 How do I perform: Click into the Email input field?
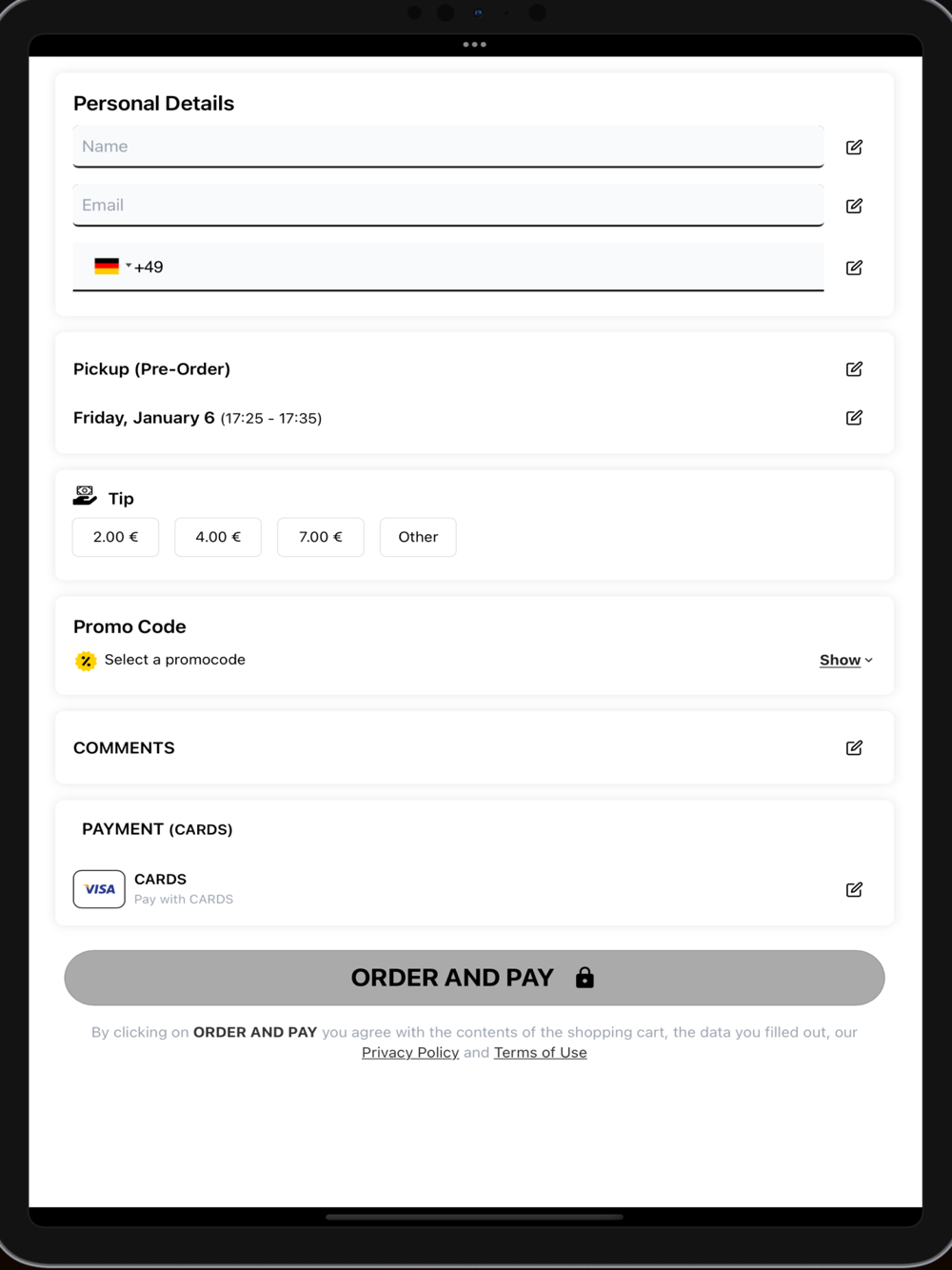[447, 205]
